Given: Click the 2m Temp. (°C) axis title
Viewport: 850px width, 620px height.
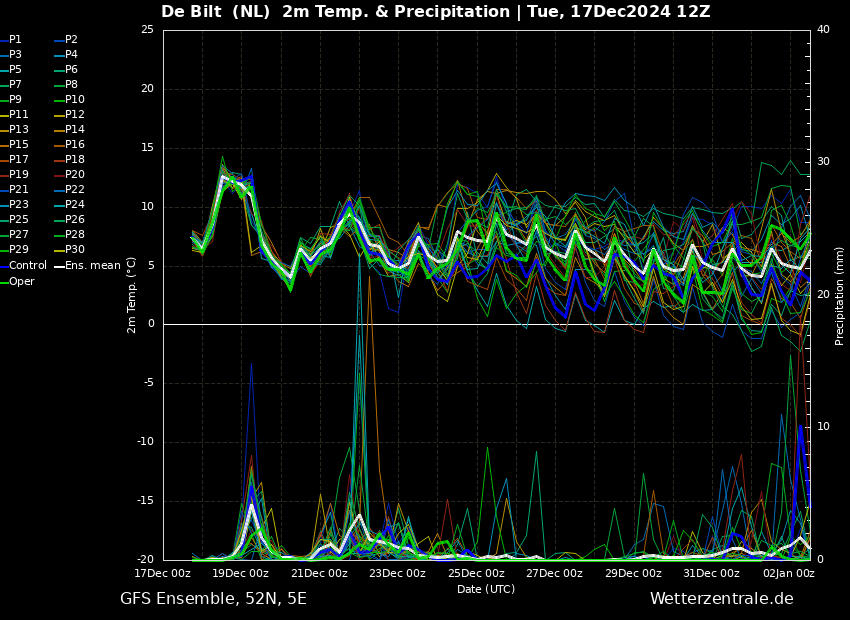Looking at the screenshot, I should 132,295.
